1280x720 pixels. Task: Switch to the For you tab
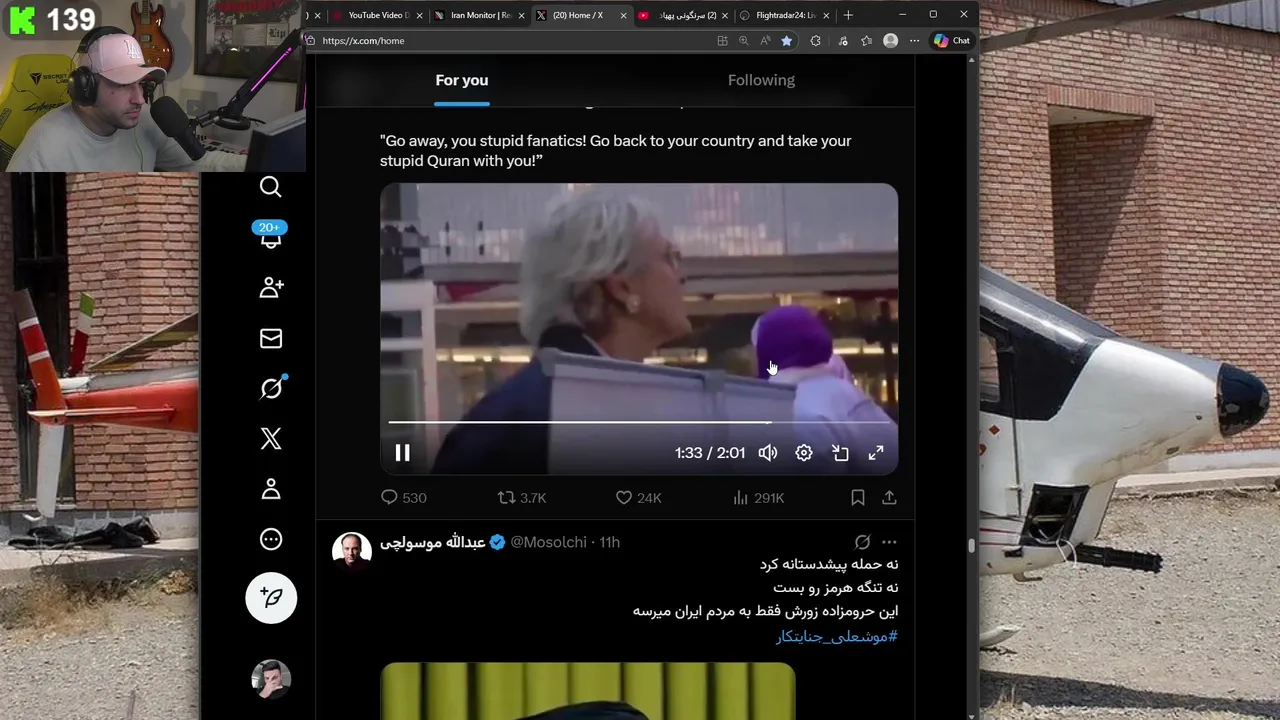pyautogui.click(x=462, y=80)
